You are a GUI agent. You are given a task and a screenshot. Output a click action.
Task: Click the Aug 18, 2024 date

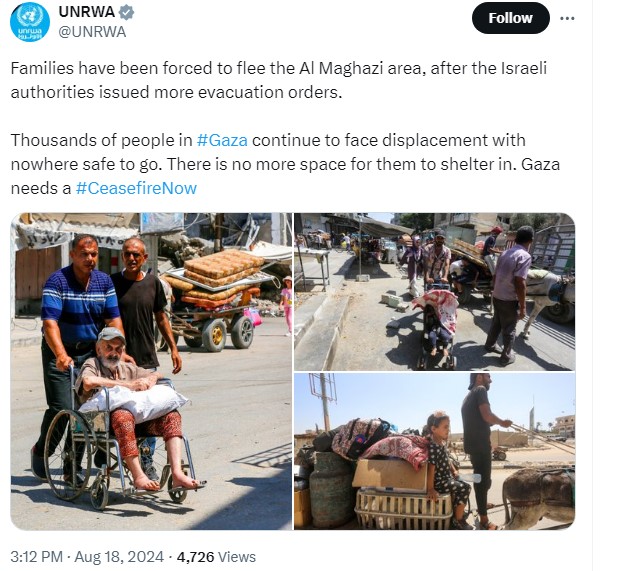tap(119, 557)
